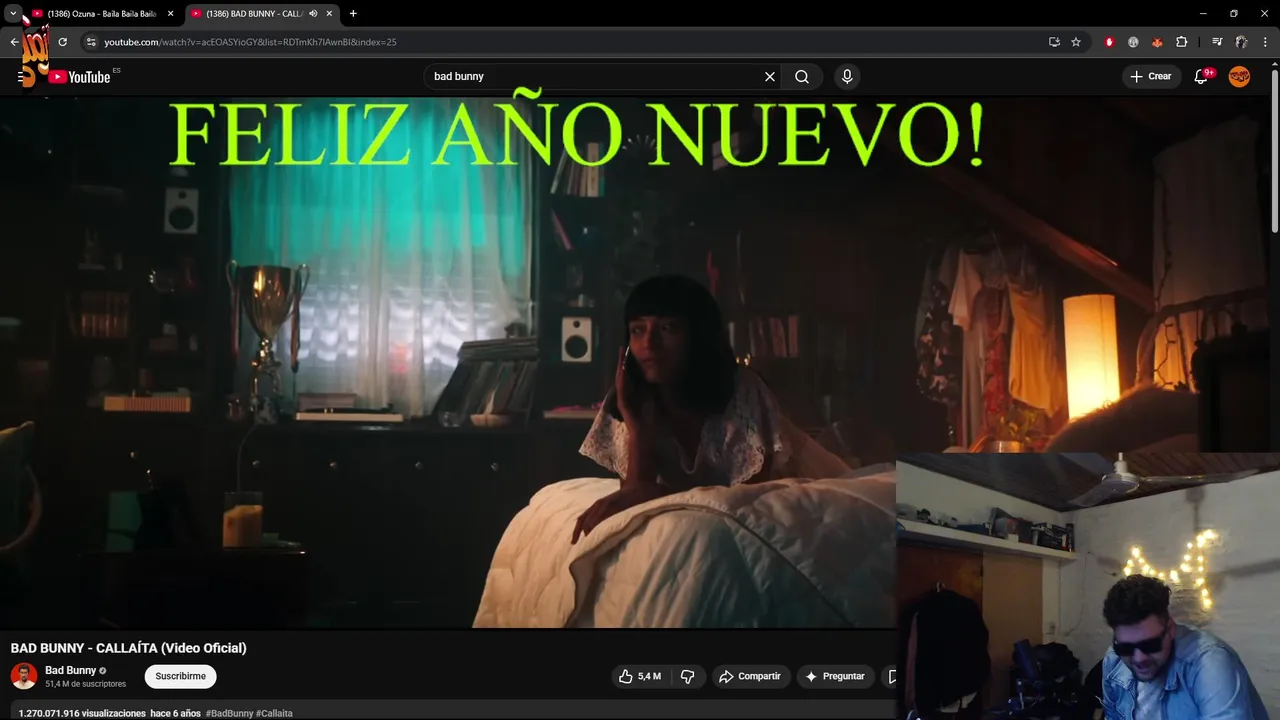Open the red hand ad blocker extension
The width and height of the screenshot is (1280, 720).
[x=1109, y=42]
